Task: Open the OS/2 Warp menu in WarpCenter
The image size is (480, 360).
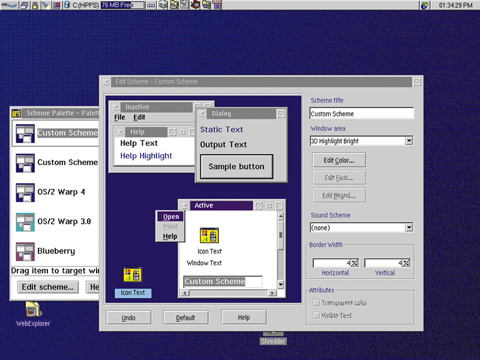Action: coord(9,5)
